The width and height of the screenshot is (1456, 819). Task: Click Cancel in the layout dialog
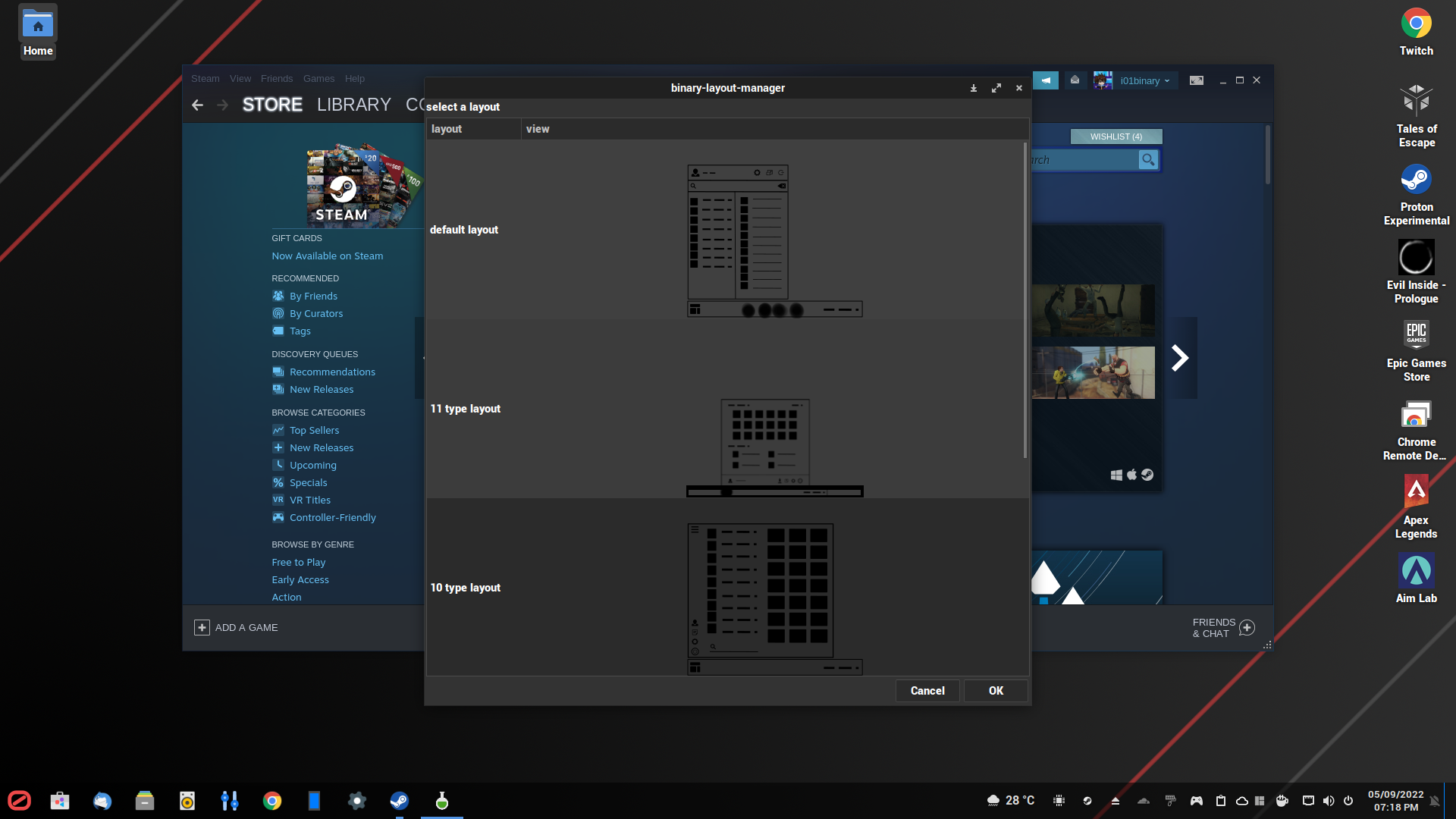927,691
